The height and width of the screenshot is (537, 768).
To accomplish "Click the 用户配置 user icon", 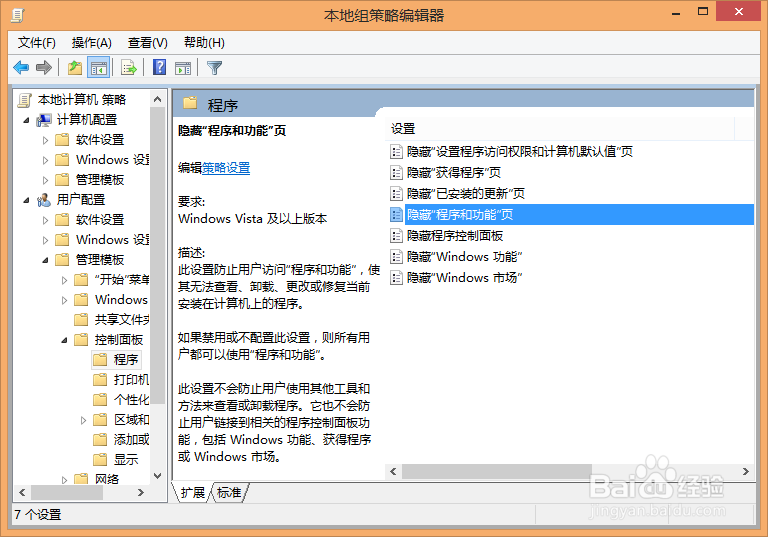I will (44, 199).
